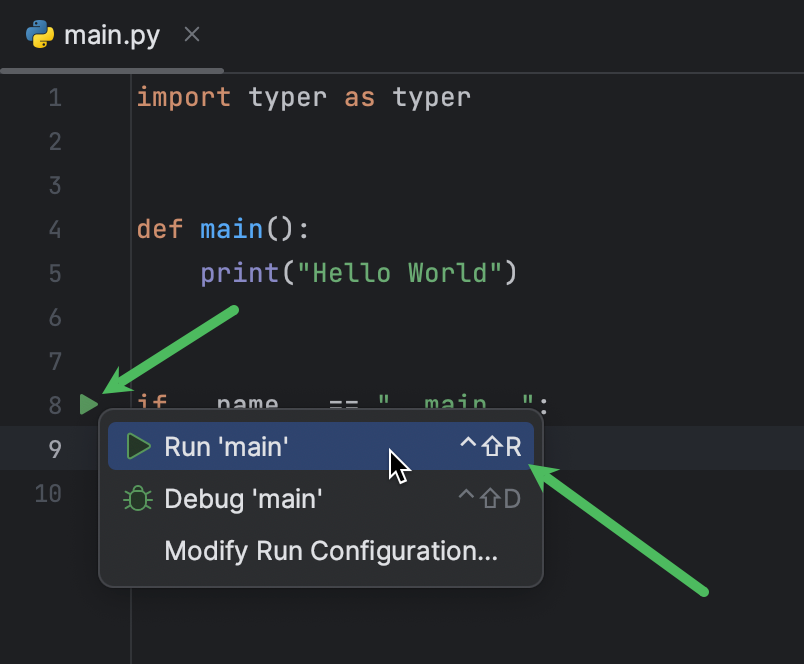Click the "as" keyword on line 1
The image size is (804, 664).
(359, 97)
